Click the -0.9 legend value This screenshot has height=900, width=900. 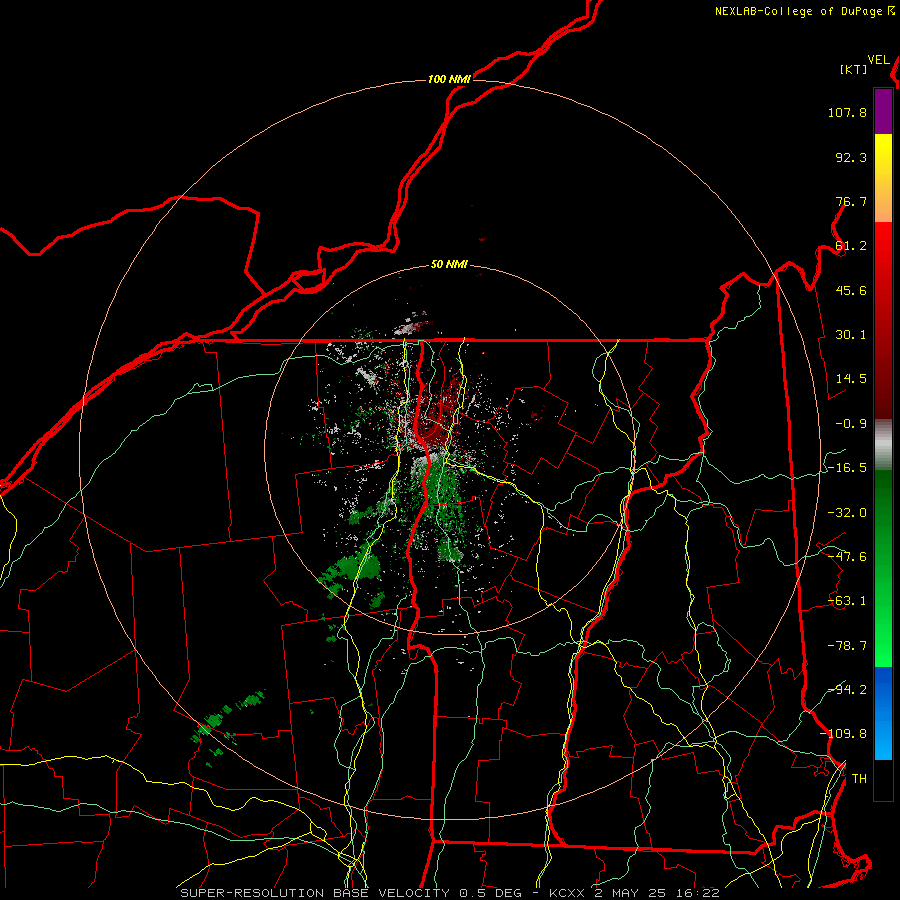click(851, 424)
